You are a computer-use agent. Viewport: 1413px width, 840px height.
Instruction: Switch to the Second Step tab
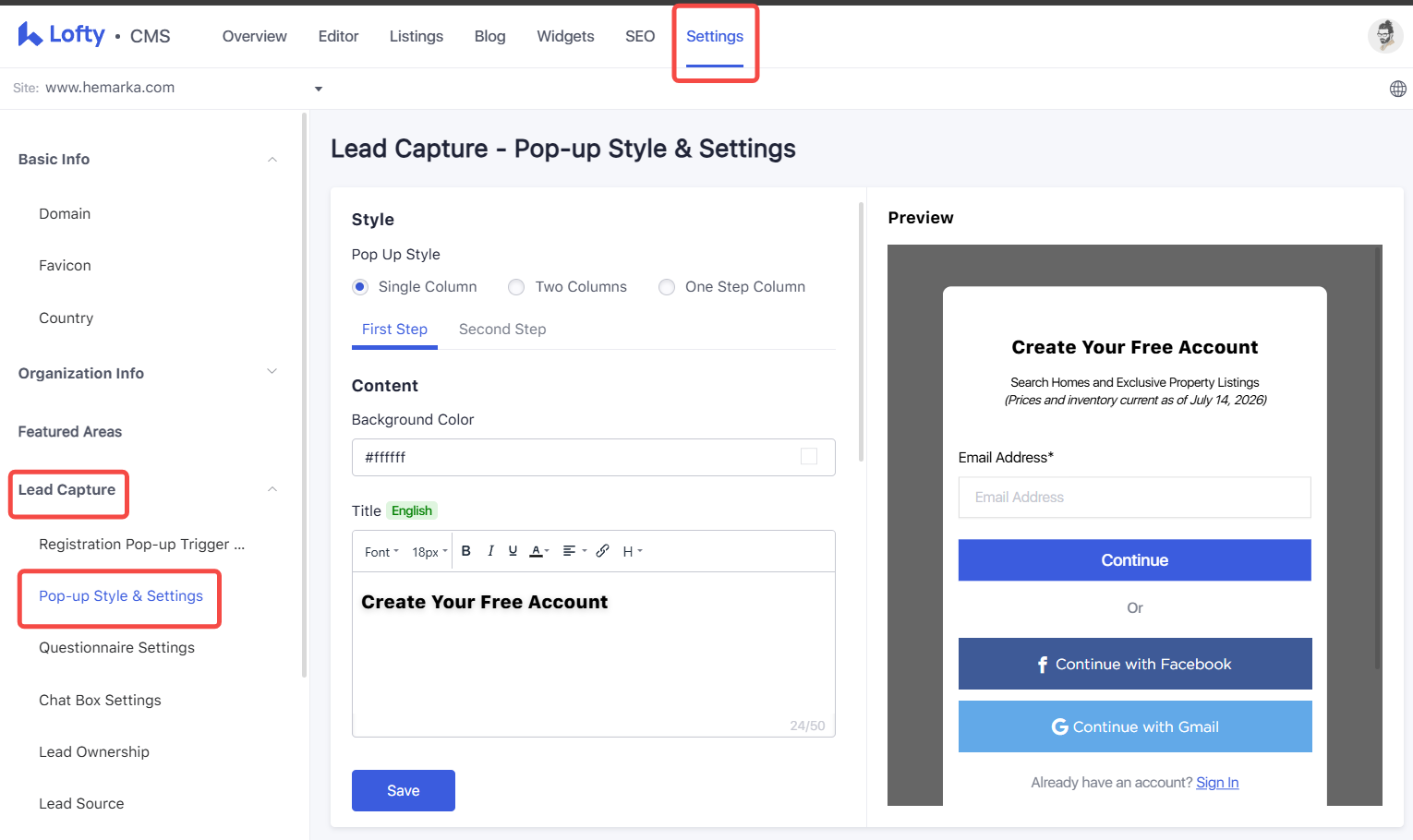pyautogui.click(x=502, y=330)
